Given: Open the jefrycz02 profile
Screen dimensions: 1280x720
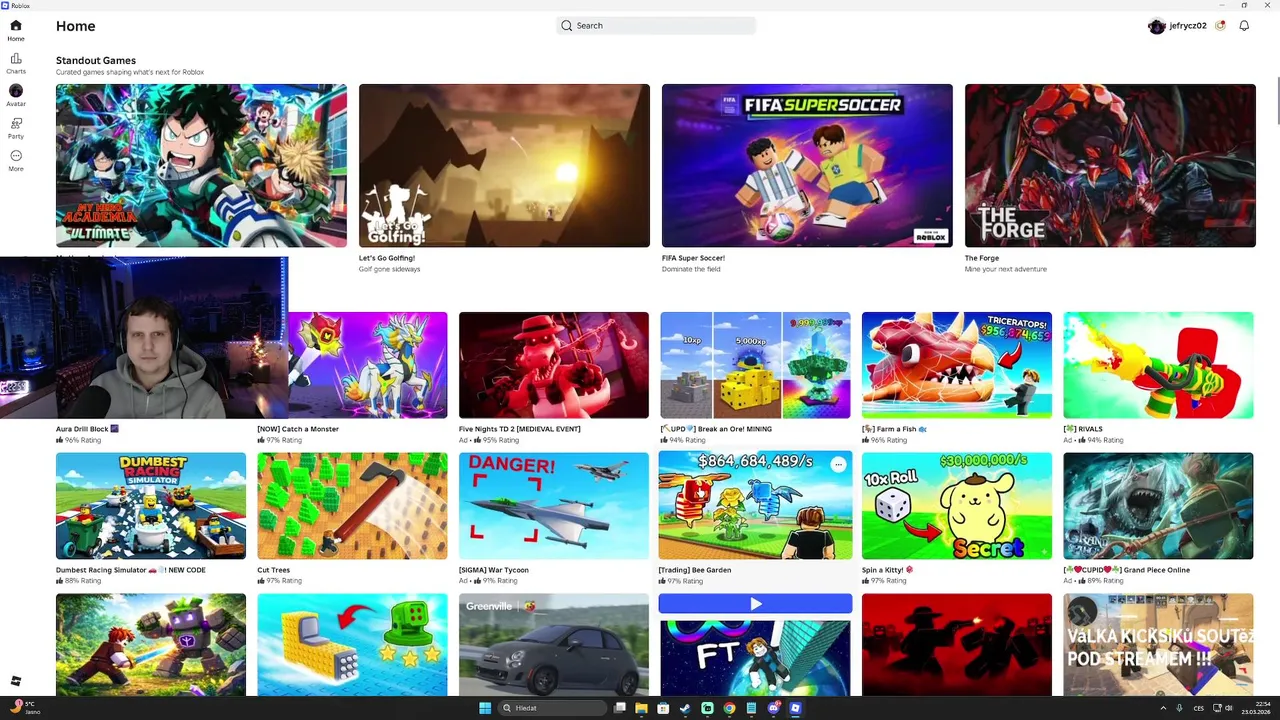Looking at the screenshot, I should pos(1178,26).
